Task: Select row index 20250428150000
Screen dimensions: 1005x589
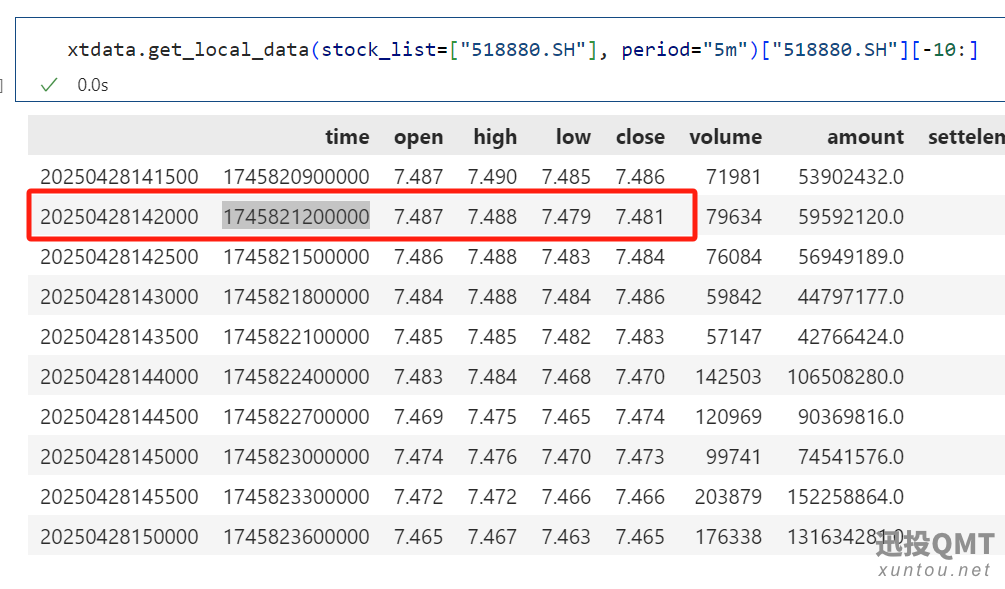Action: click(119, 536)
